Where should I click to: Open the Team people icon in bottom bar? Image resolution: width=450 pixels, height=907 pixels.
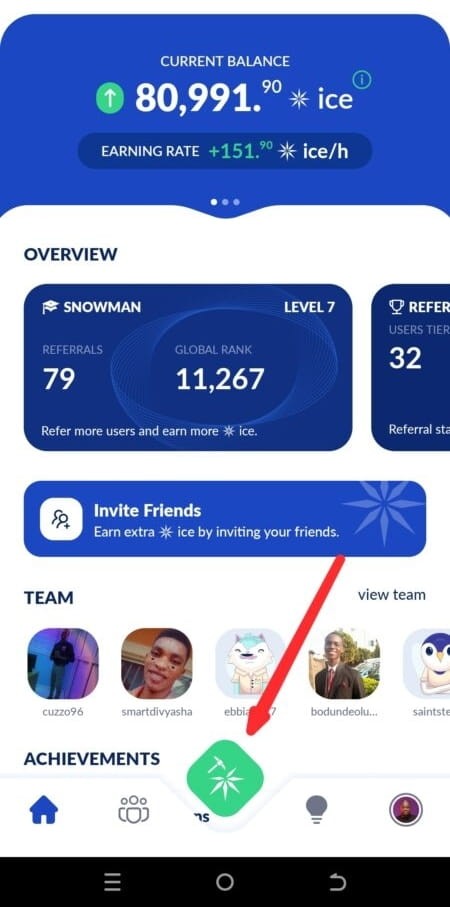coord(134,809)
